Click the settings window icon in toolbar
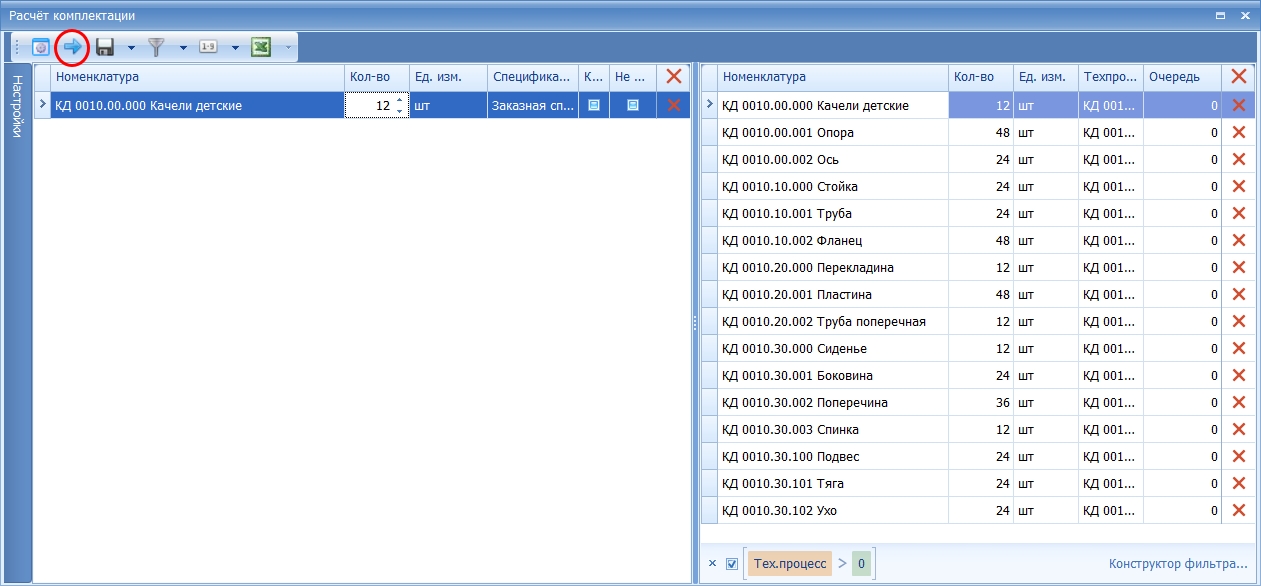This screenshot has height=586, width=1261. pos(41,47)
